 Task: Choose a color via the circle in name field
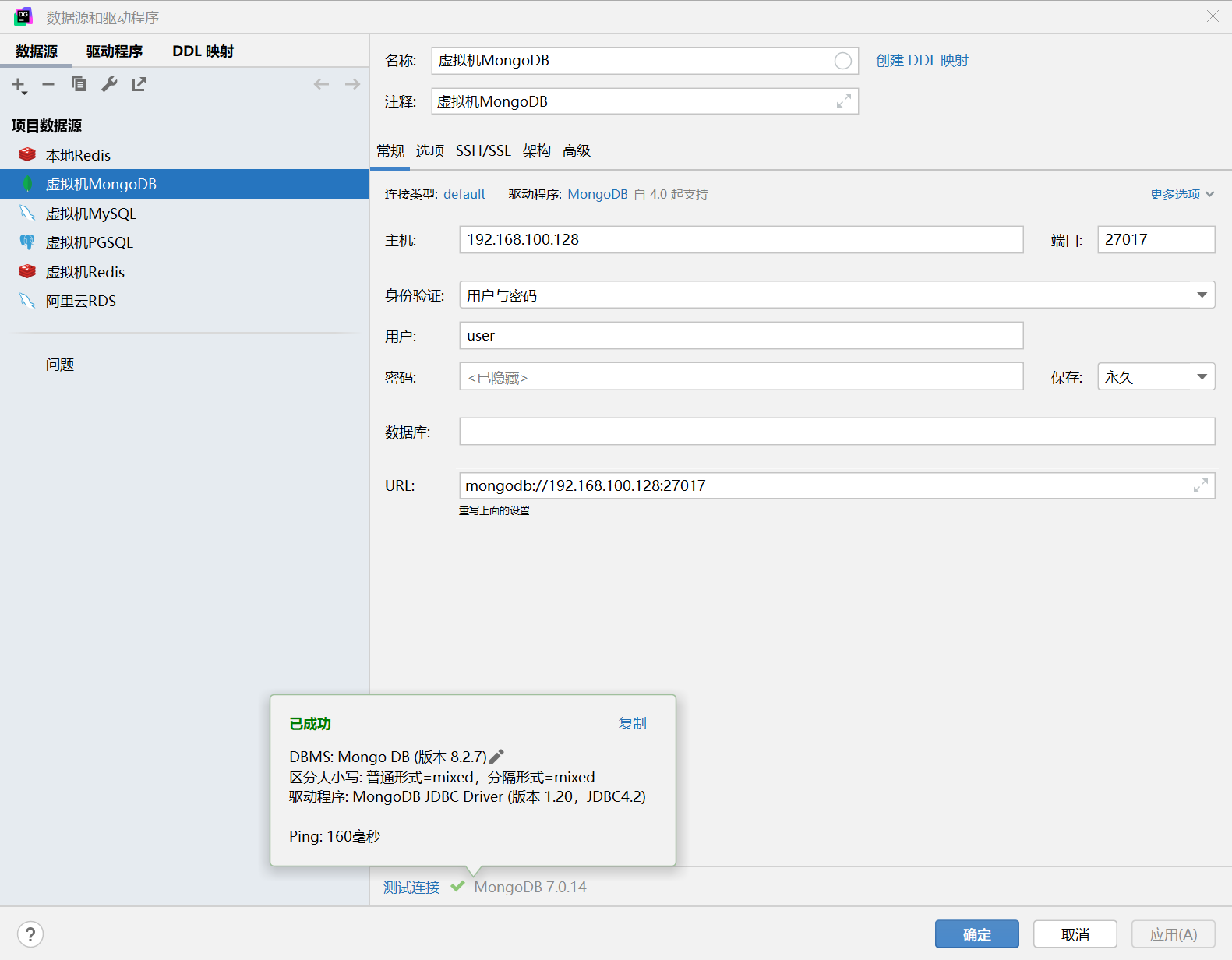coord(842,61)
